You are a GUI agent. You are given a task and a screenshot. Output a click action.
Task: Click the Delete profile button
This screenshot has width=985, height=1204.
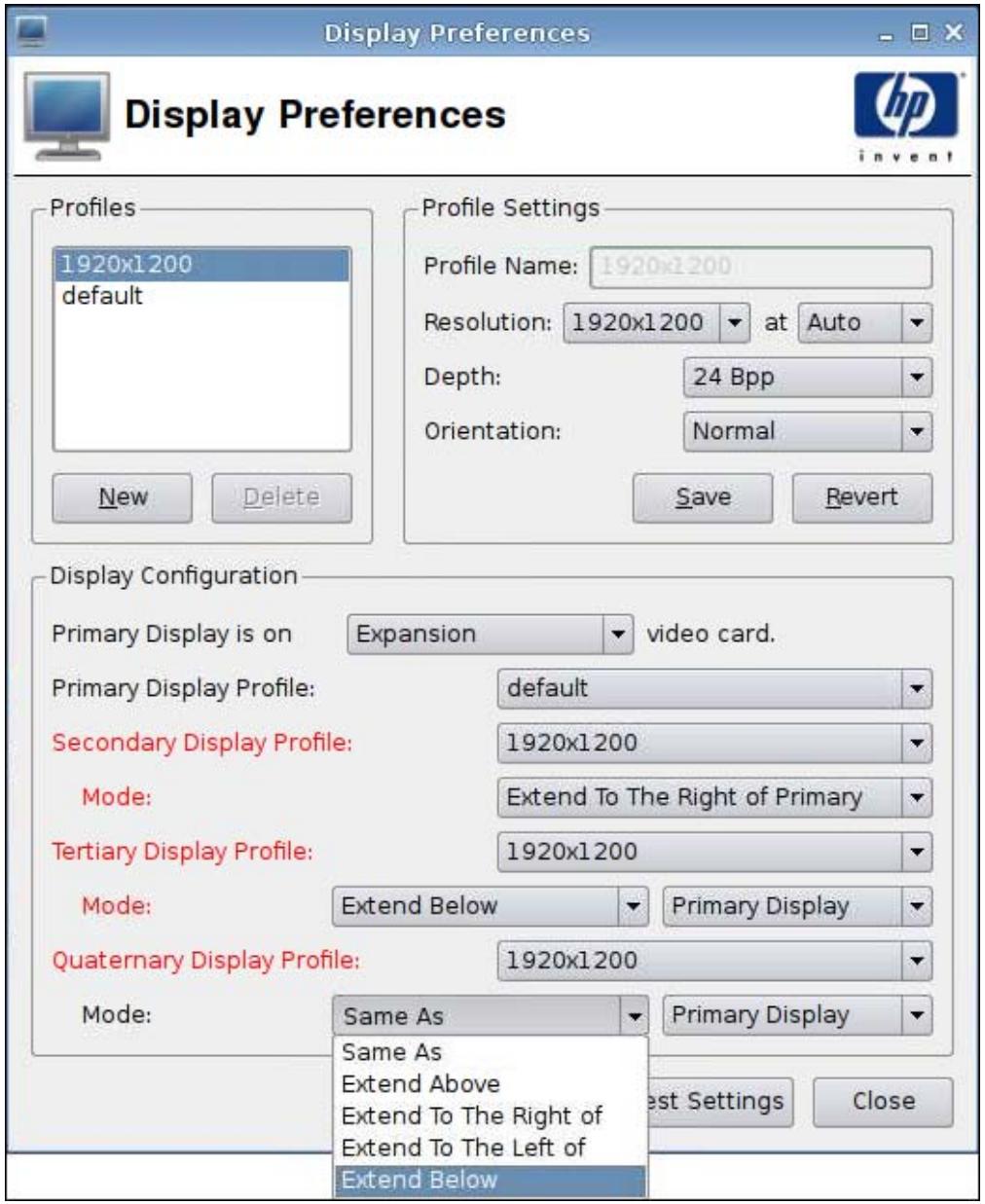pyautogui.click(x=281, y=497)
